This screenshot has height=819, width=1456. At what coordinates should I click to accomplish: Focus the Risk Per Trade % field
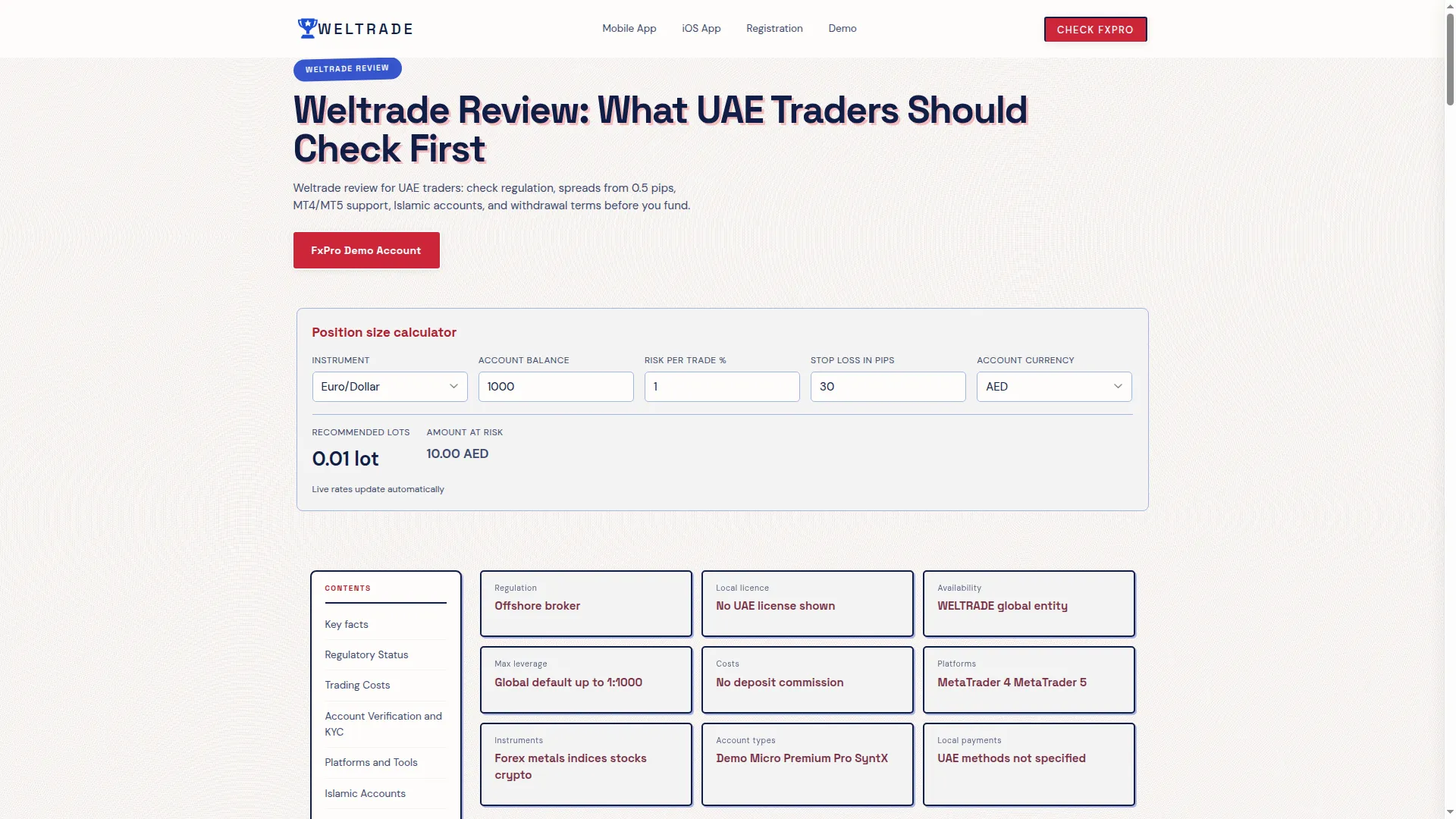point(722,387)
